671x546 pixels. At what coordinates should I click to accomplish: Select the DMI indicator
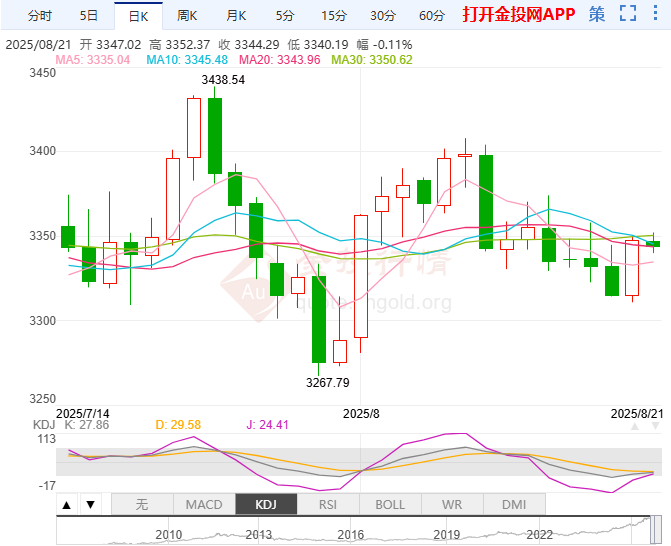coord(514,504)
